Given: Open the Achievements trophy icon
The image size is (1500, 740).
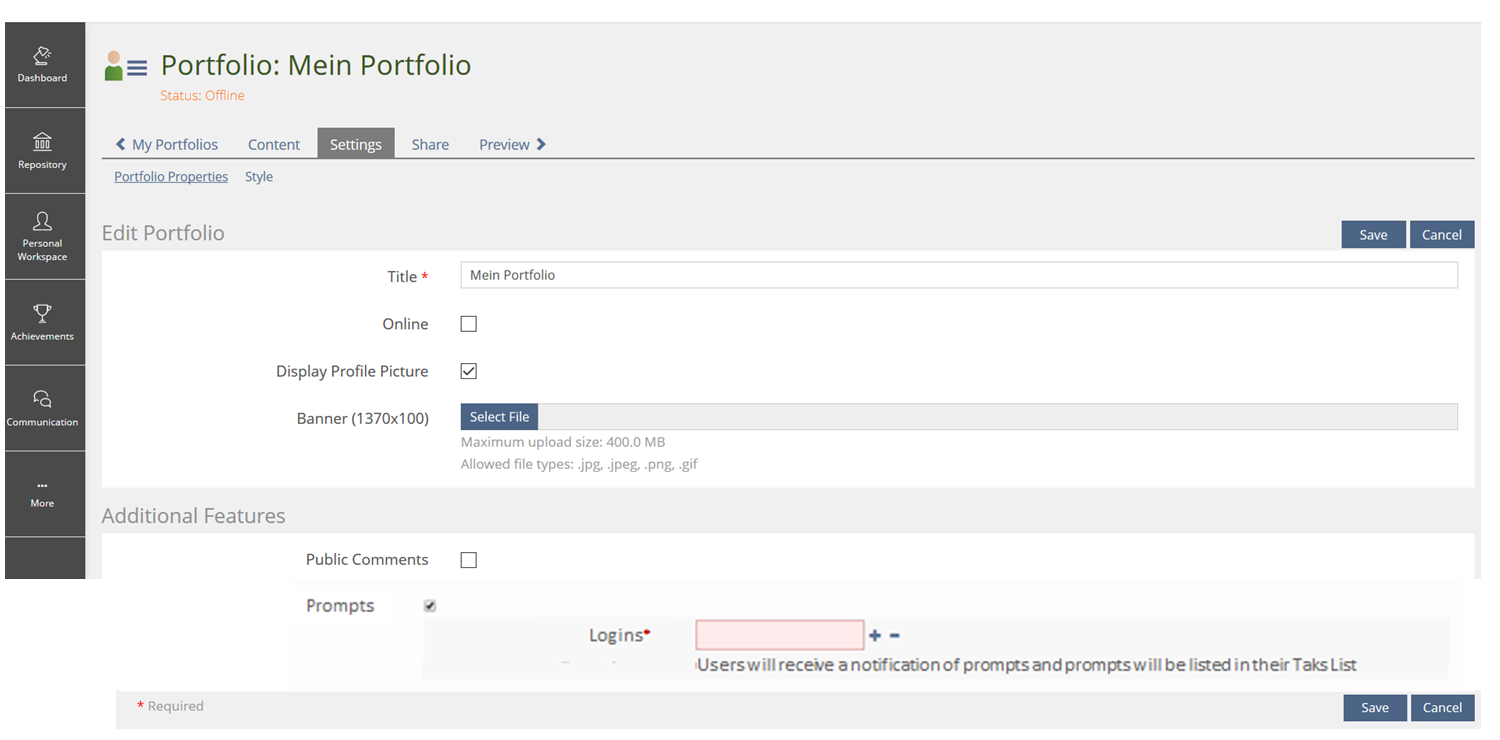Looking at the screenshot, I should pos(42,314).
